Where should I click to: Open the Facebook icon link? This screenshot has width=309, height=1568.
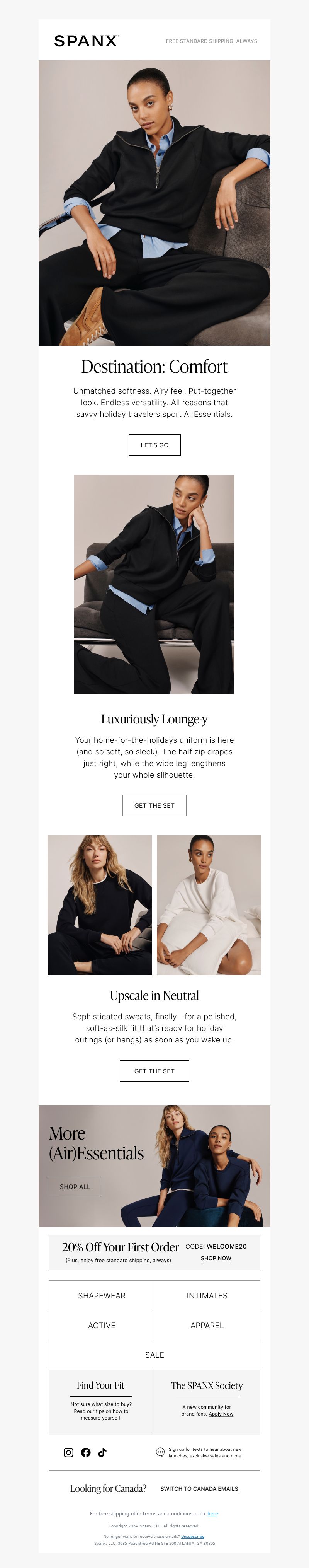click(86, 1452)
